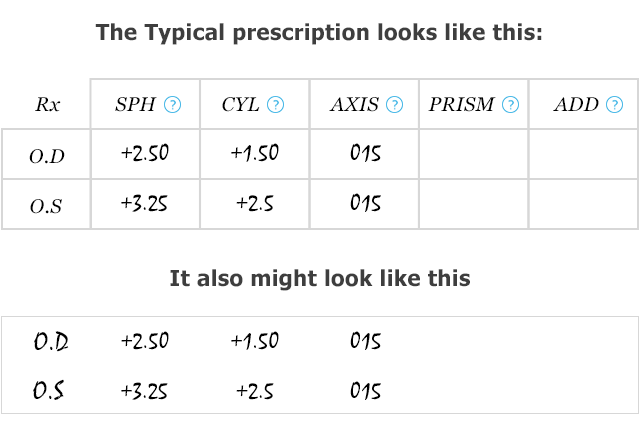Select the O.D SPH value +2.50 cell
This screenshot has height=437, width=640.
coord(145,154)
